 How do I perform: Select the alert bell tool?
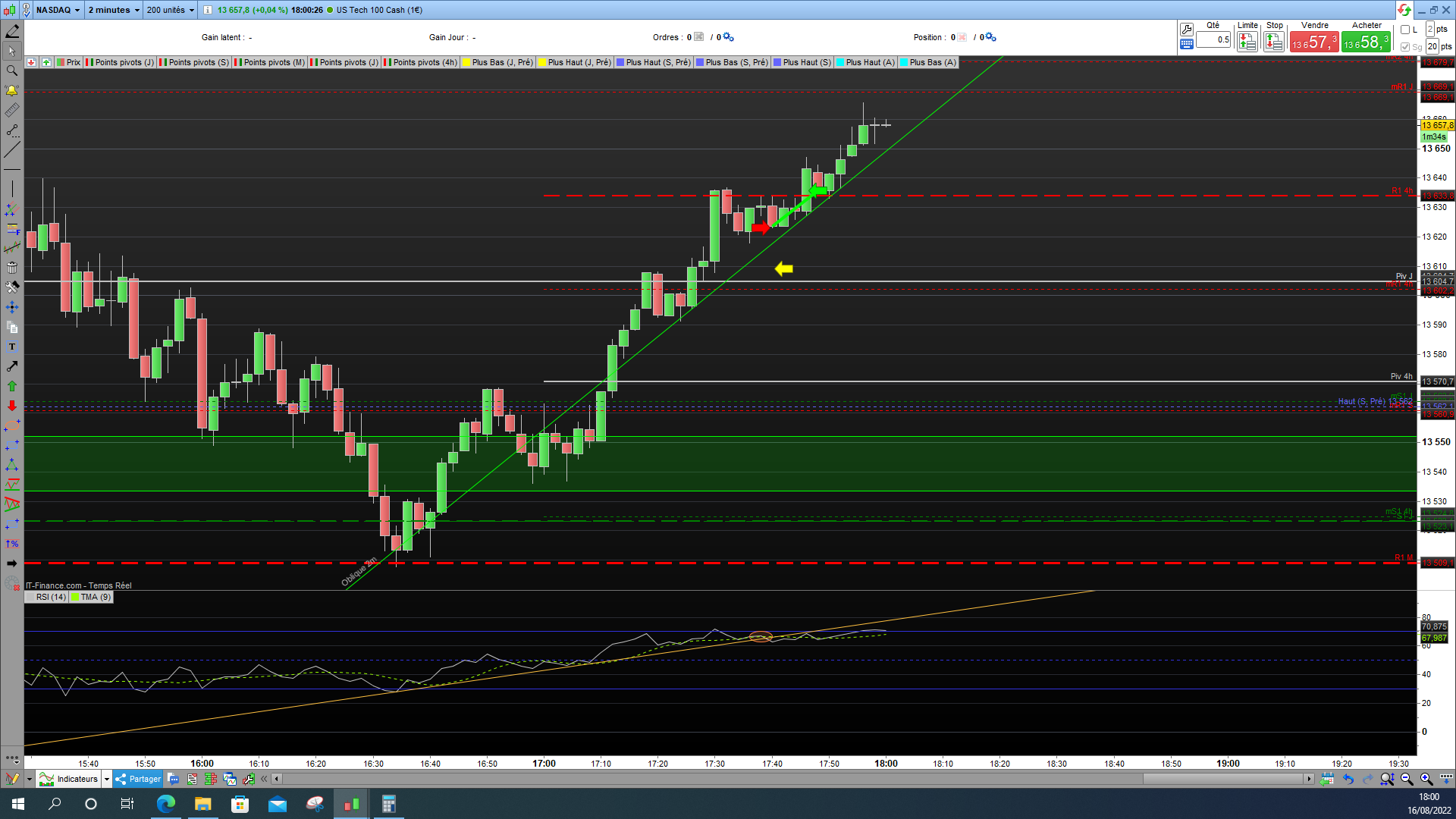click(x=11, y=90)
